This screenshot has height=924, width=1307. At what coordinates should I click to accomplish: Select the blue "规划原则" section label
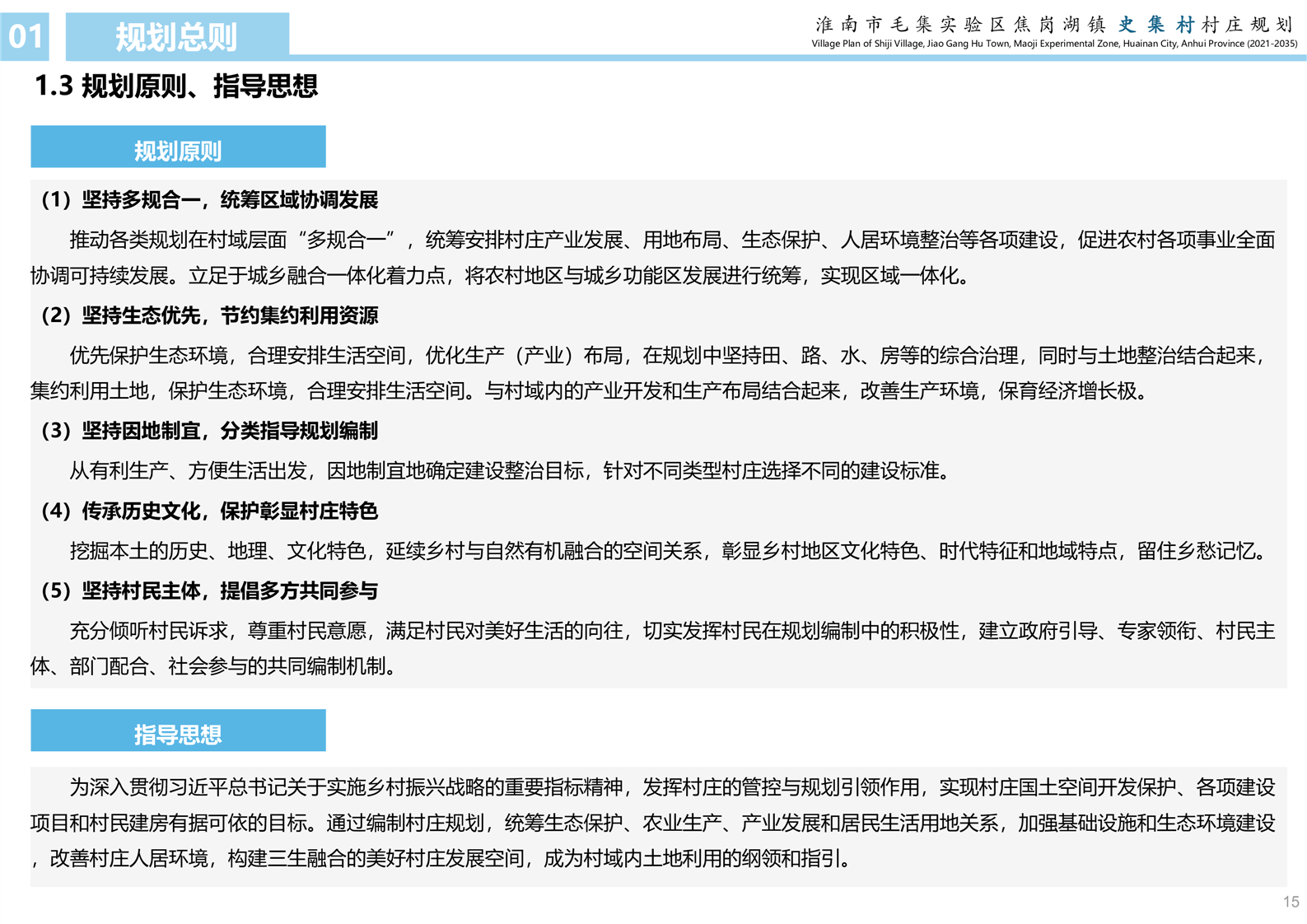point(178,148)
